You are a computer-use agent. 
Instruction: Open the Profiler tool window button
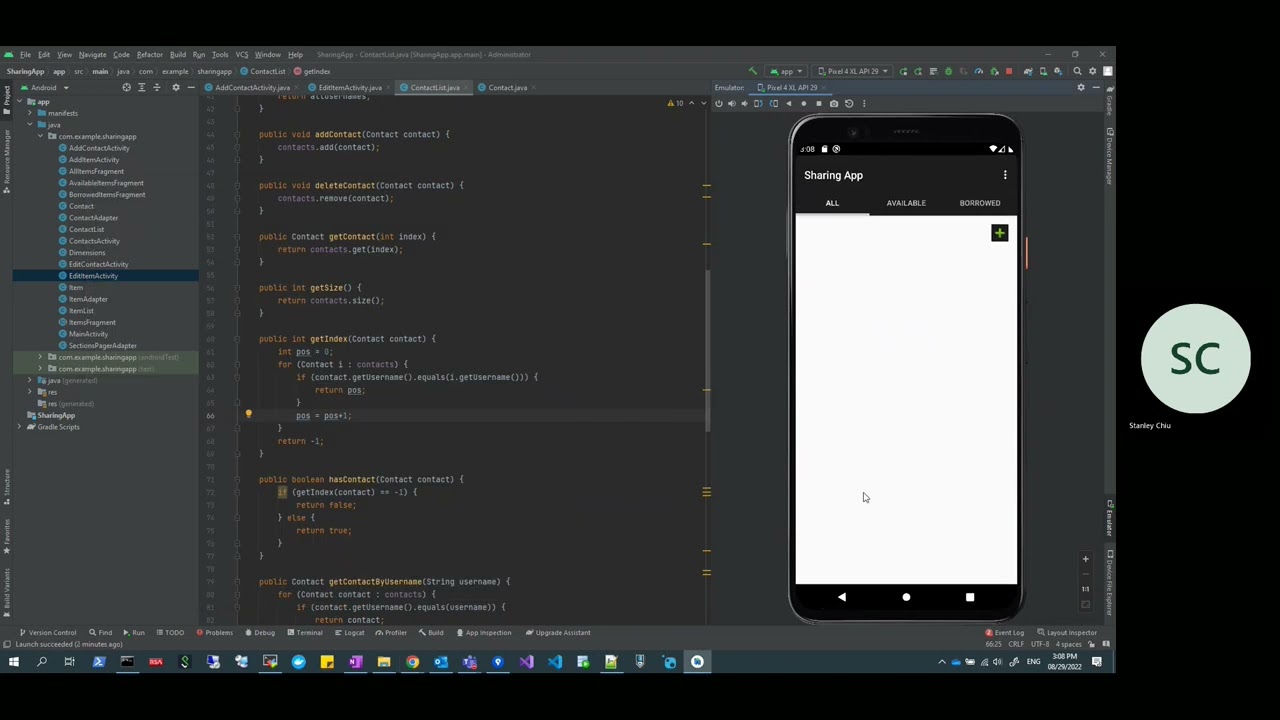391,632
